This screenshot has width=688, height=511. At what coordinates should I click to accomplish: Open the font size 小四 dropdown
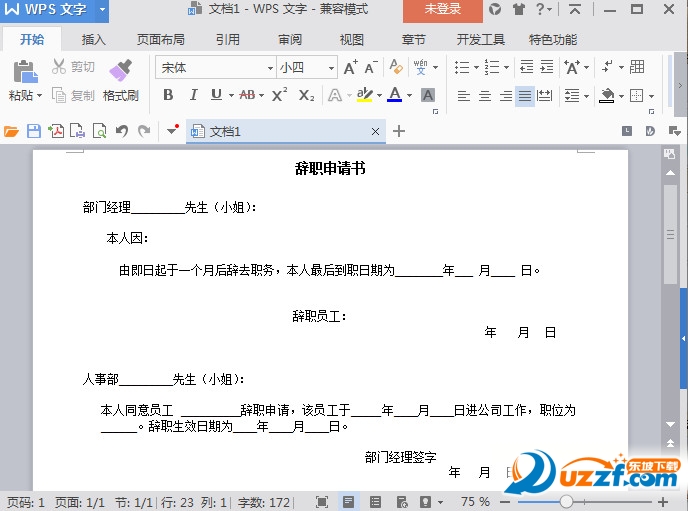[331, 68]
